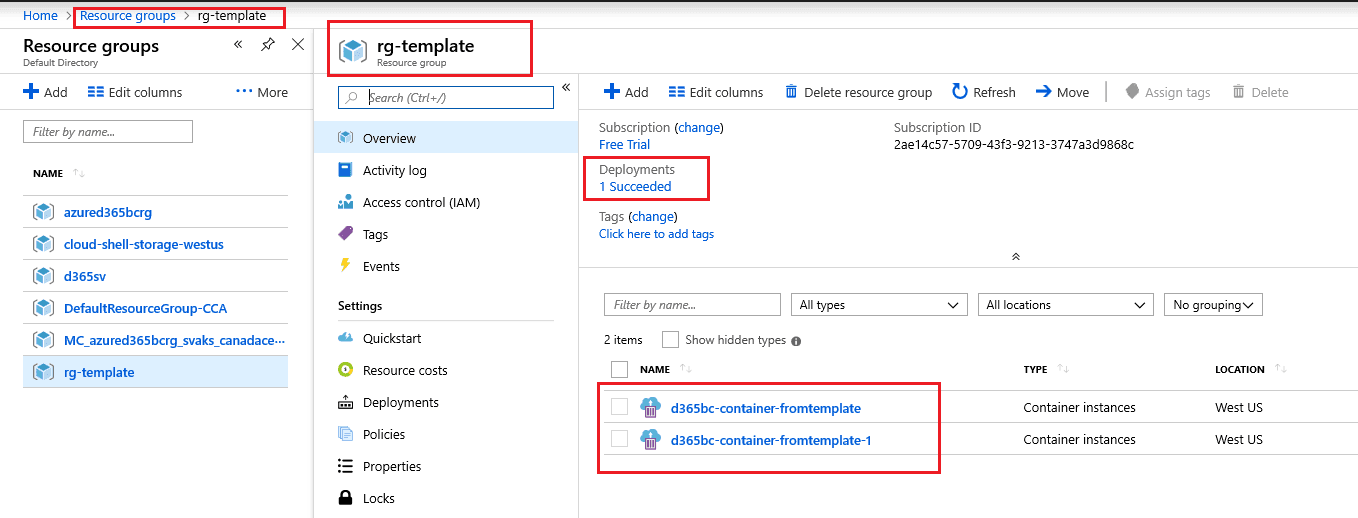
Task: Open Edit columns in rg-template toolbar
Action: tap(716, 92)
